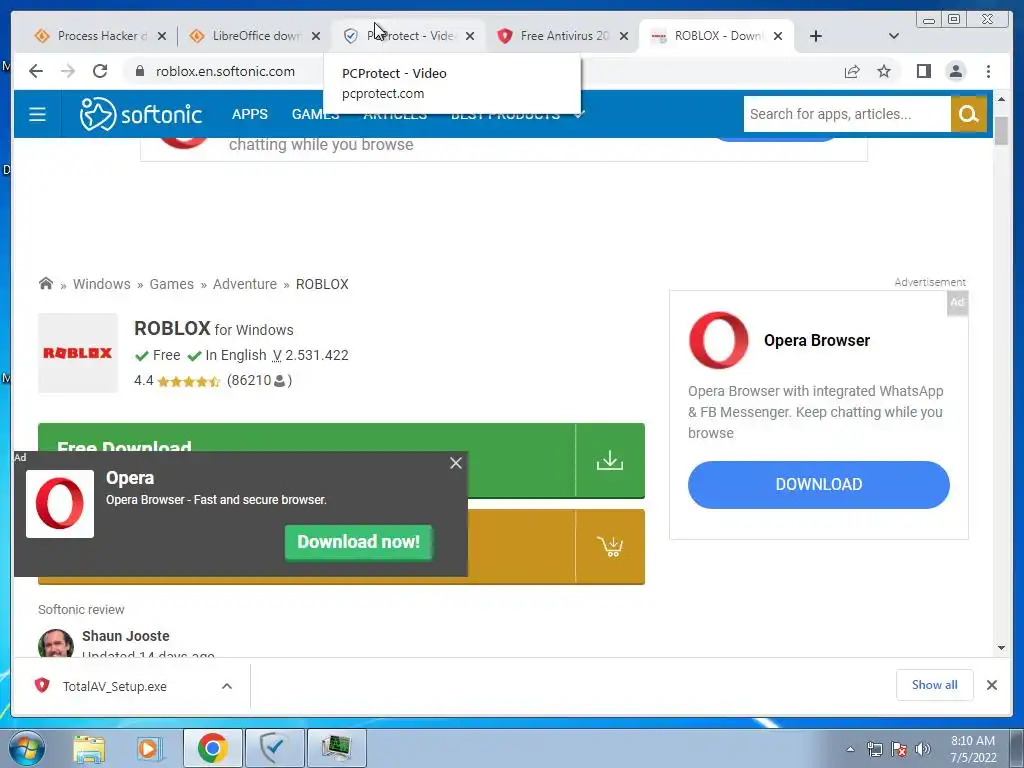
Task: Click the green download arrow icon
Action: [x=610, y=460]
